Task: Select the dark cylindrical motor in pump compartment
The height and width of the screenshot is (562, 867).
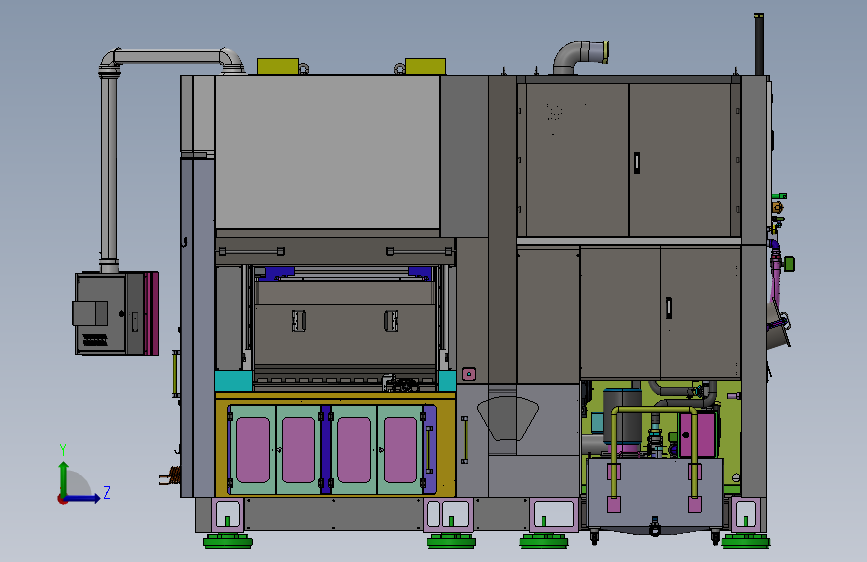Action: [622, 416]
